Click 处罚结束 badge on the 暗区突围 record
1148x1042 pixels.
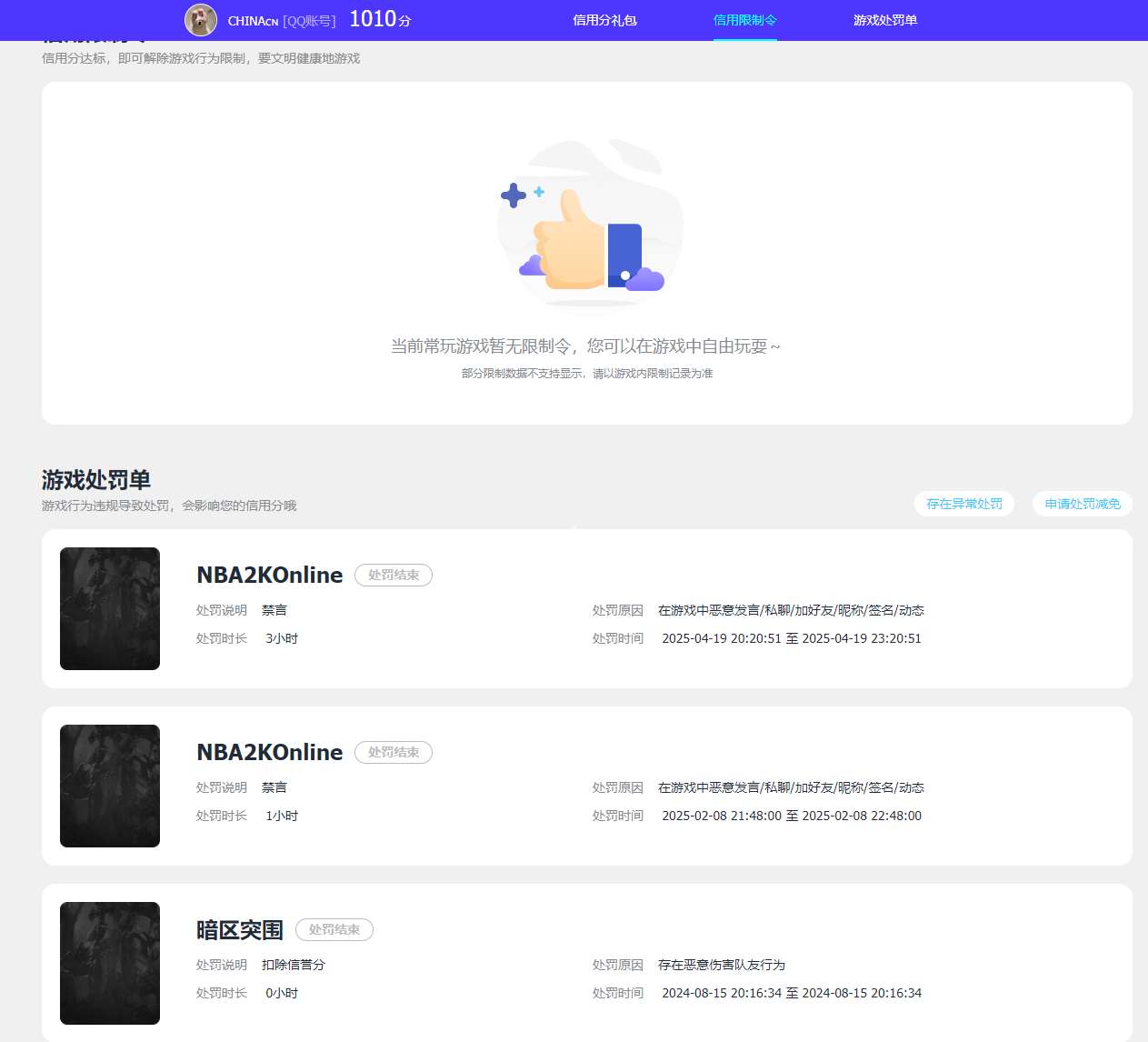(334, 929)
